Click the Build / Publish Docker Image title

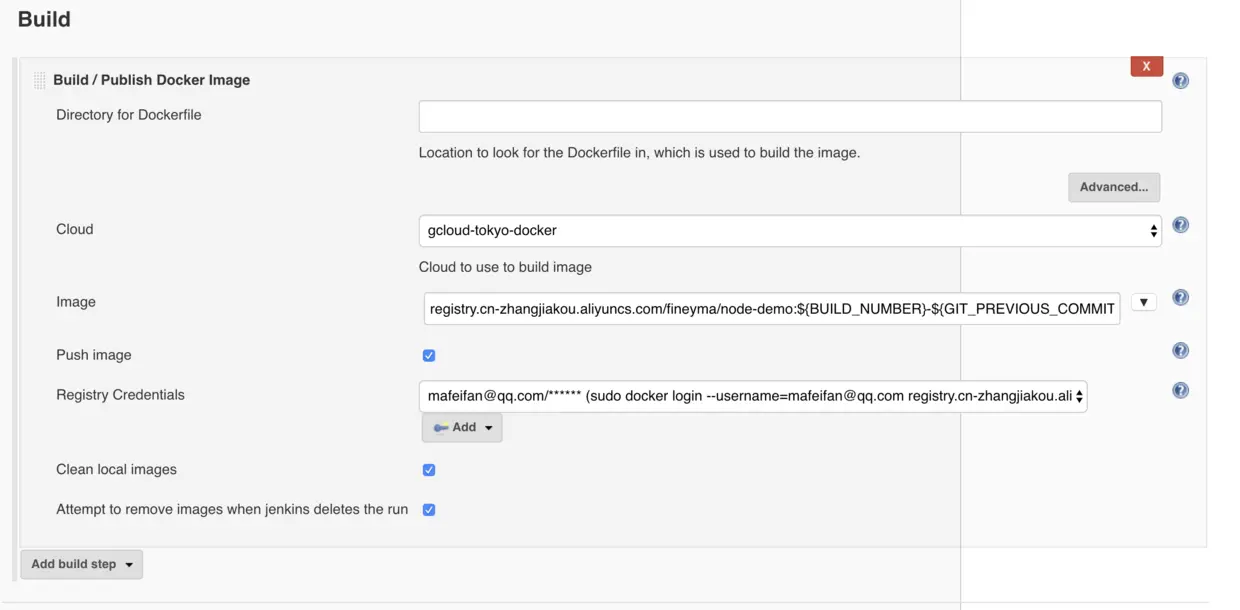point(152,80)
